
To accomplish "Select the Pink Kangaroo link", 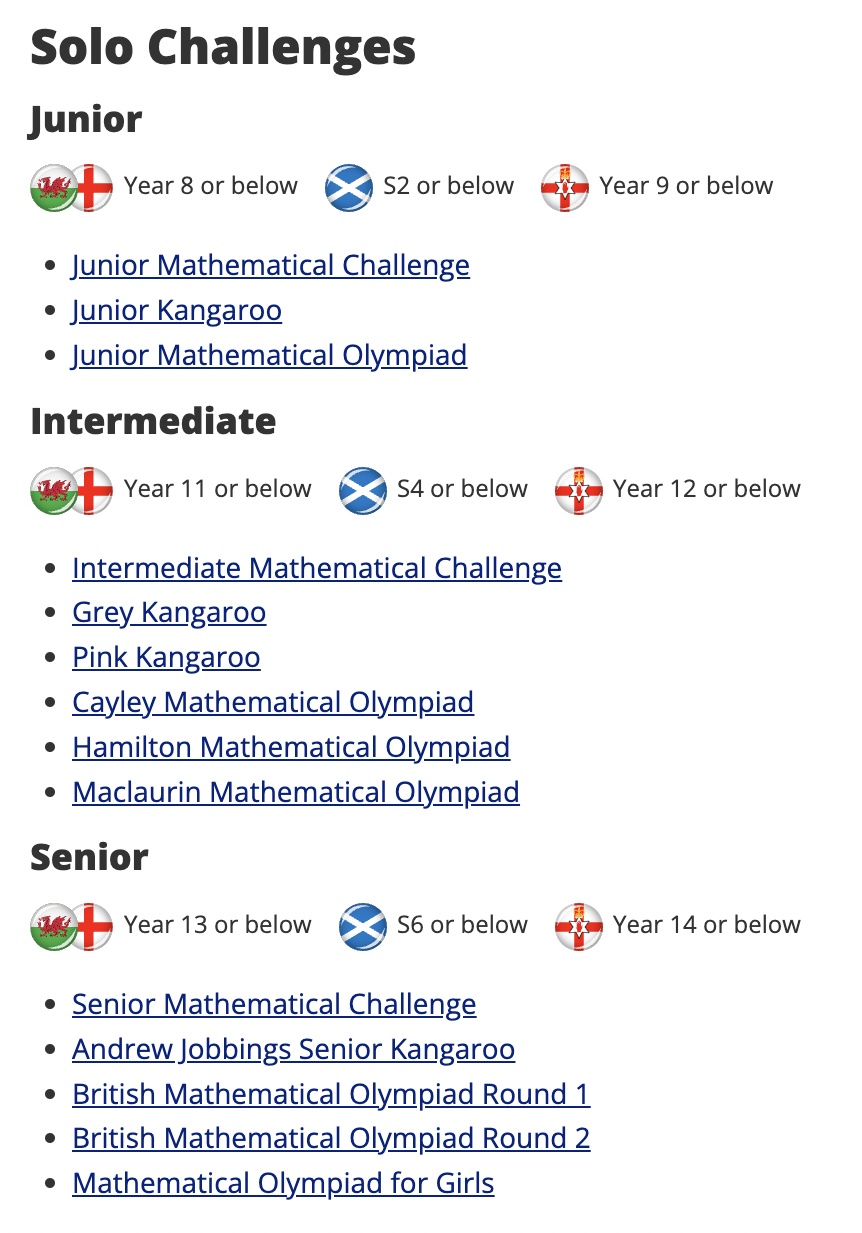I will [166, 658].
